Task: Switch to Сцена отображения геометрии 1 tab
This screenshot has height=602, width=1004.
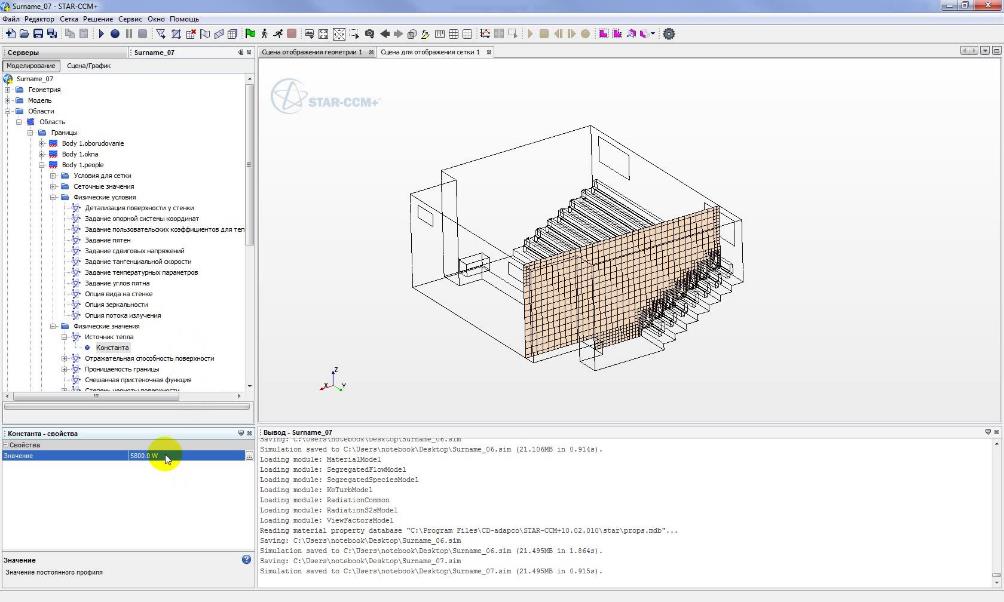Action: 311,52
